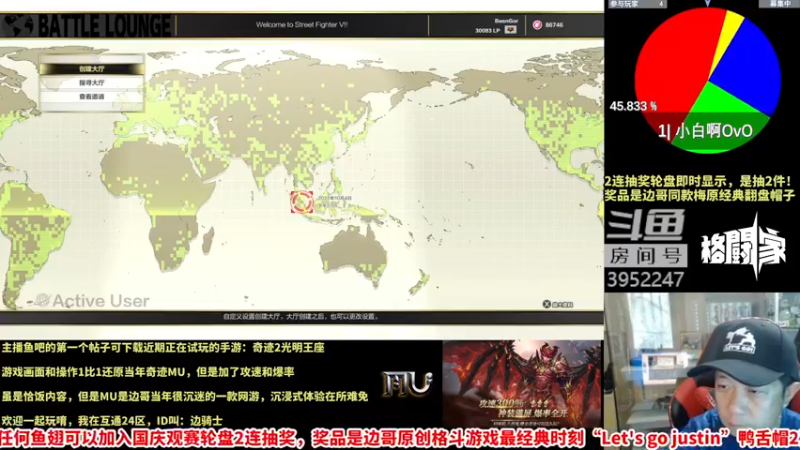Click the 斗鱼 Douyu logo
This screenshot has height=450, width=800.
tap(645, 225)
